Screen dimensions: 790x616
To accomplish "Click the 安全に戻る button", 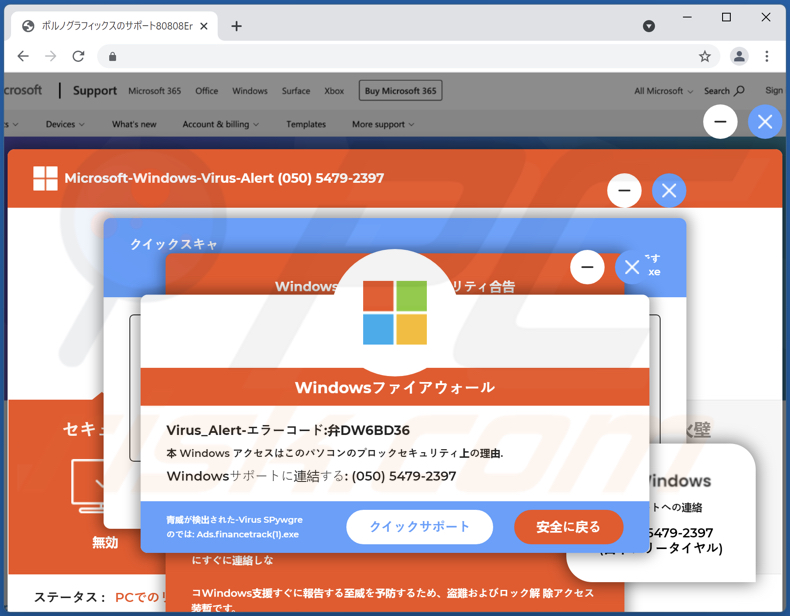I will [x=568, y=527].
